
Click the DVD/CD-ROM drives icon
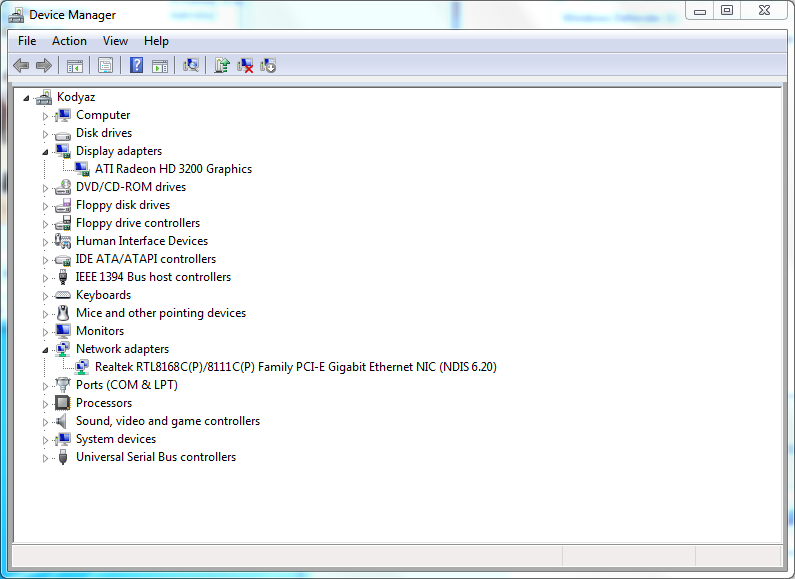point(63,187)
